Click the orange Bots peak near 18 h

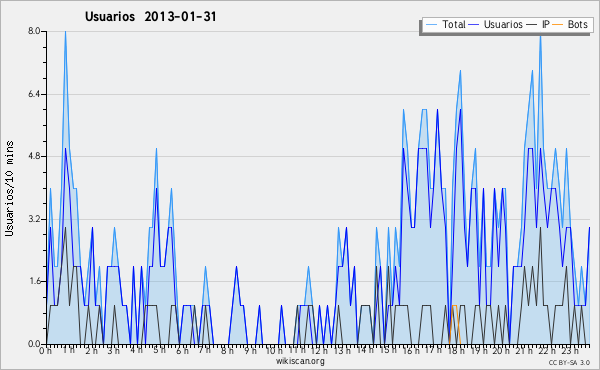[x=454, y=306]
